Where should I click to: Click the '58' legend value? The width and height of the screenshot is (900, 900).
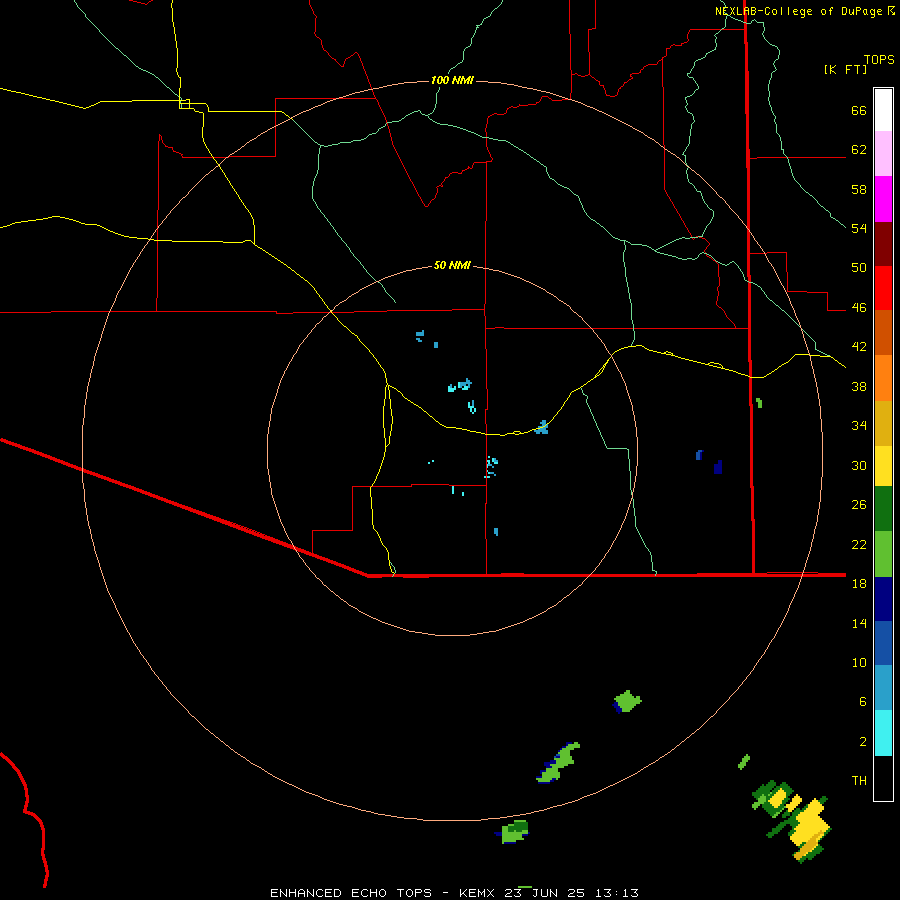pos(859,189)
